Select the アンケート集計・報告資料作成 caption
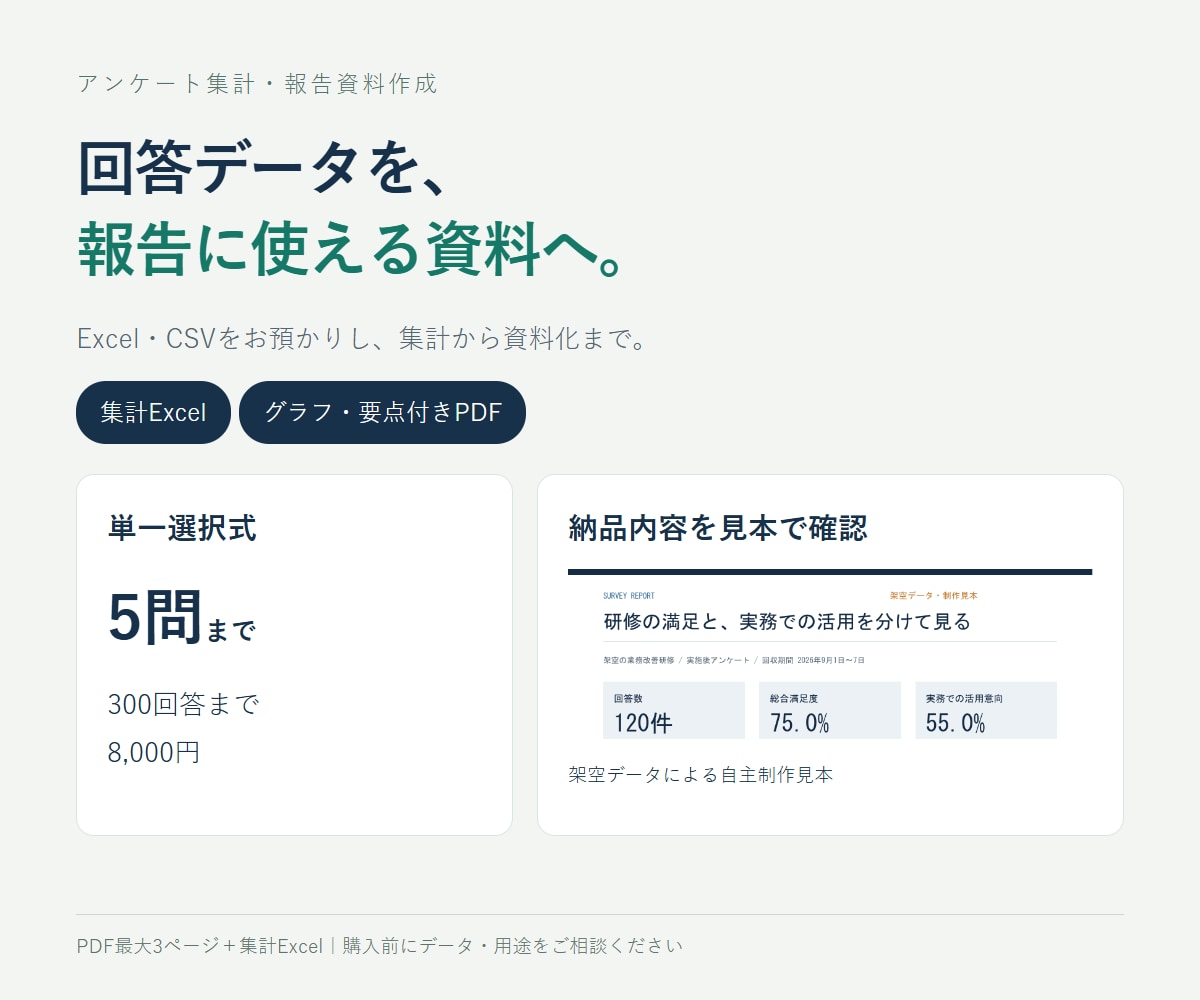The width and height of the screenshot is (1200, 1000). pos(257,84)
